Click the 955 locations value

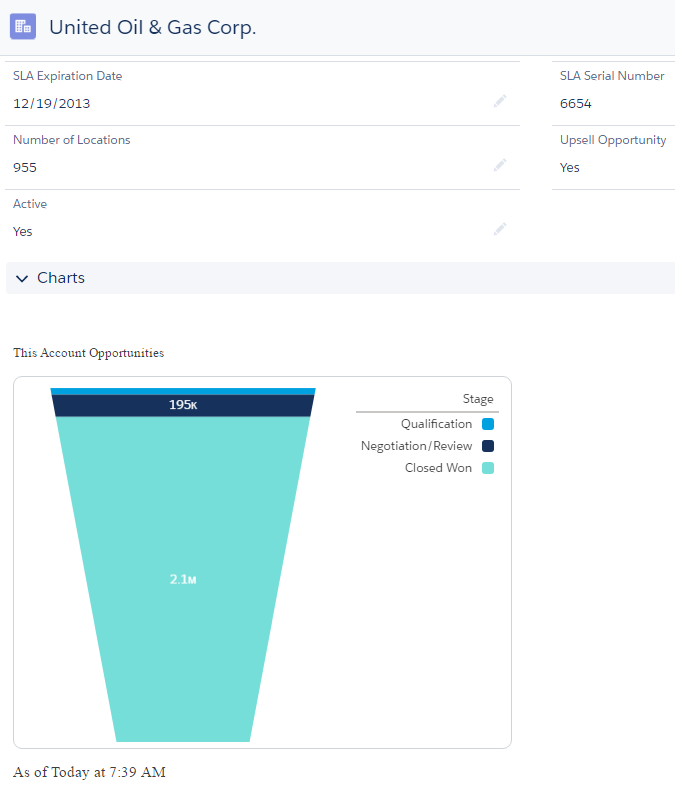click(25, 168)
